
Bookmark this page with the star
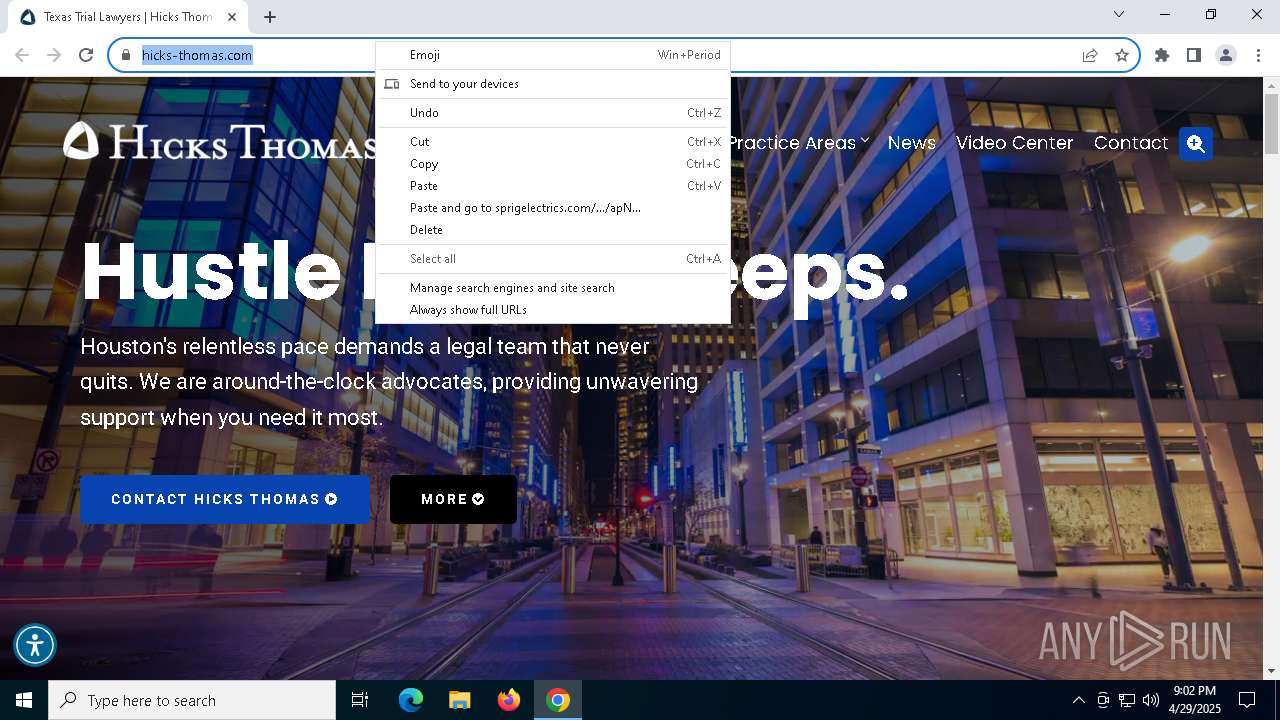(x=1122, y=55)
